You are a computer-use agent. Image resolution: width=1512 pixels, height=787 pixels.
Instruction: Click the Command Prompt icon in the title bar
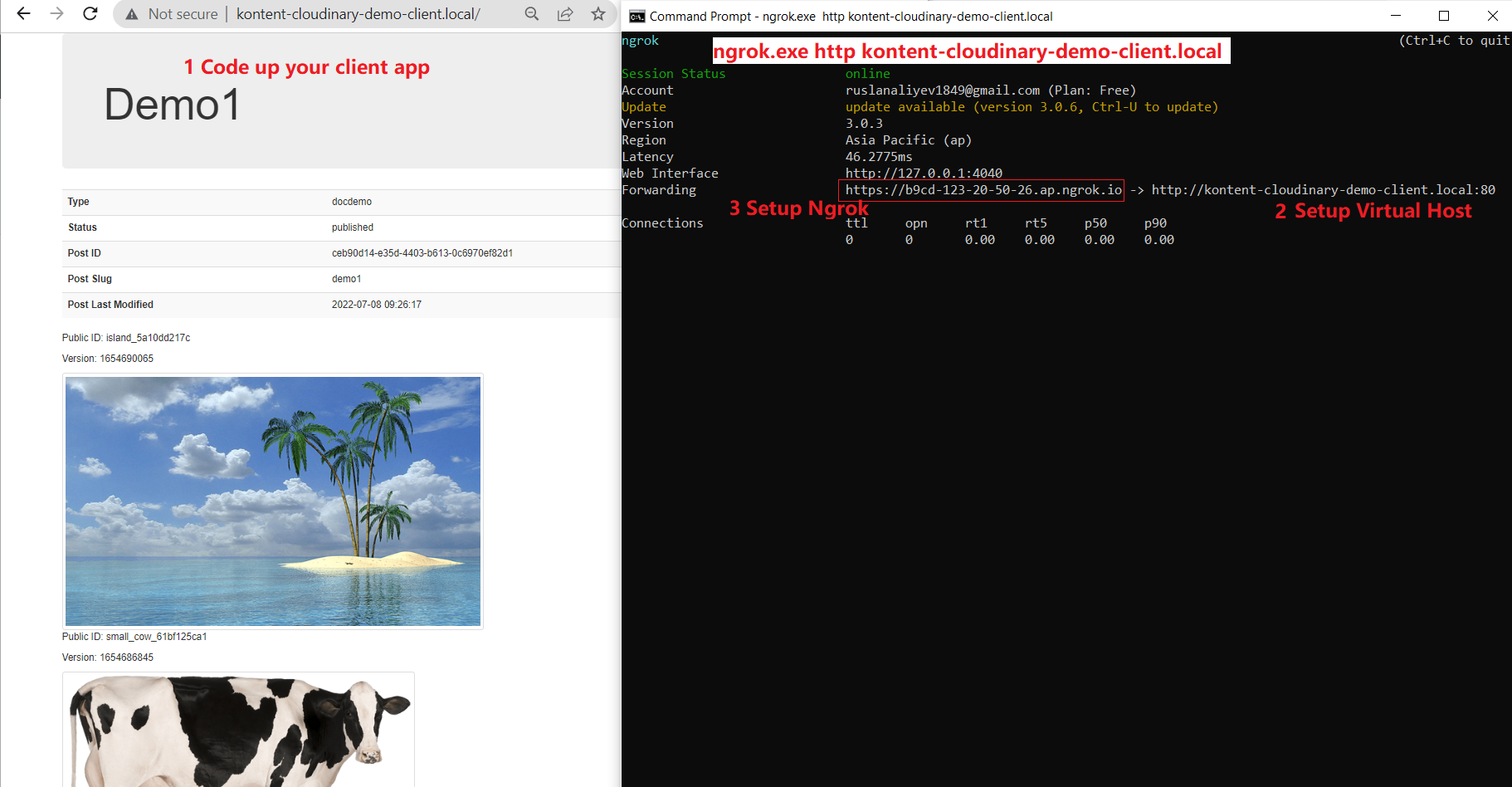point(636,16)
